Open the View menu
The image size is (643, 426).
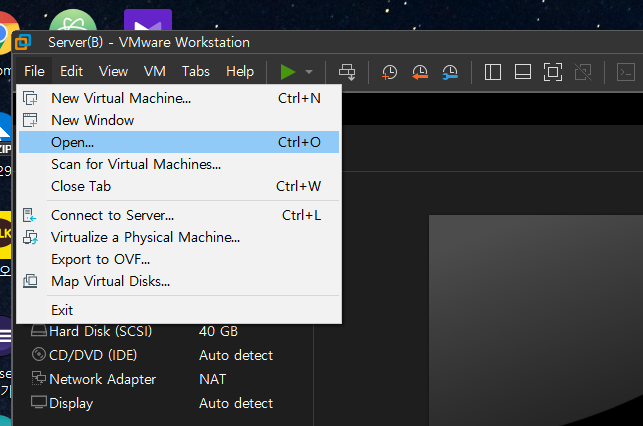(x=113, y=71)
